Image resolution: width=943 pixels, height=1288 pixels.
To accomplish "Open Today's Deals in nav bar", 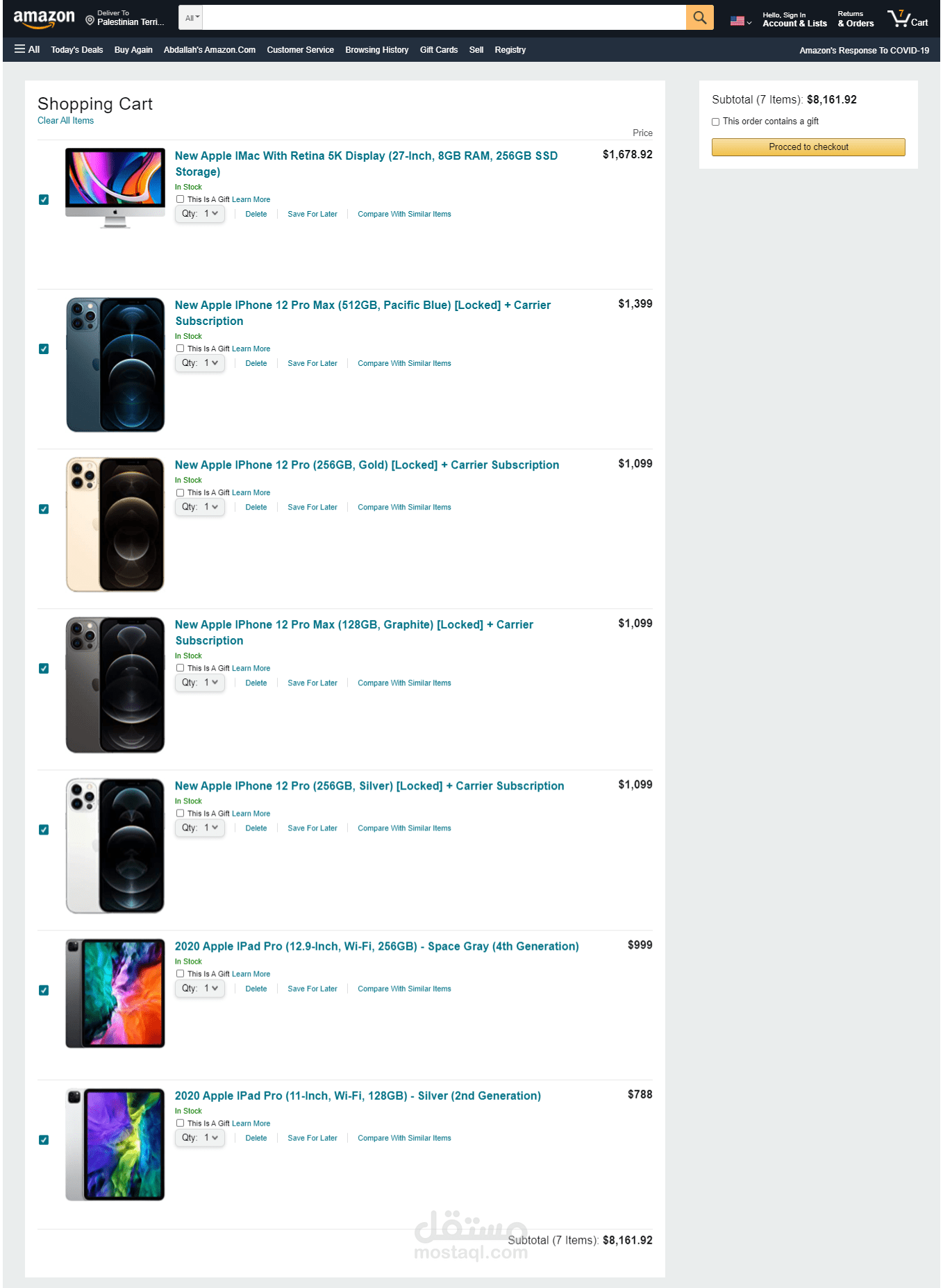I will point(77,50).
